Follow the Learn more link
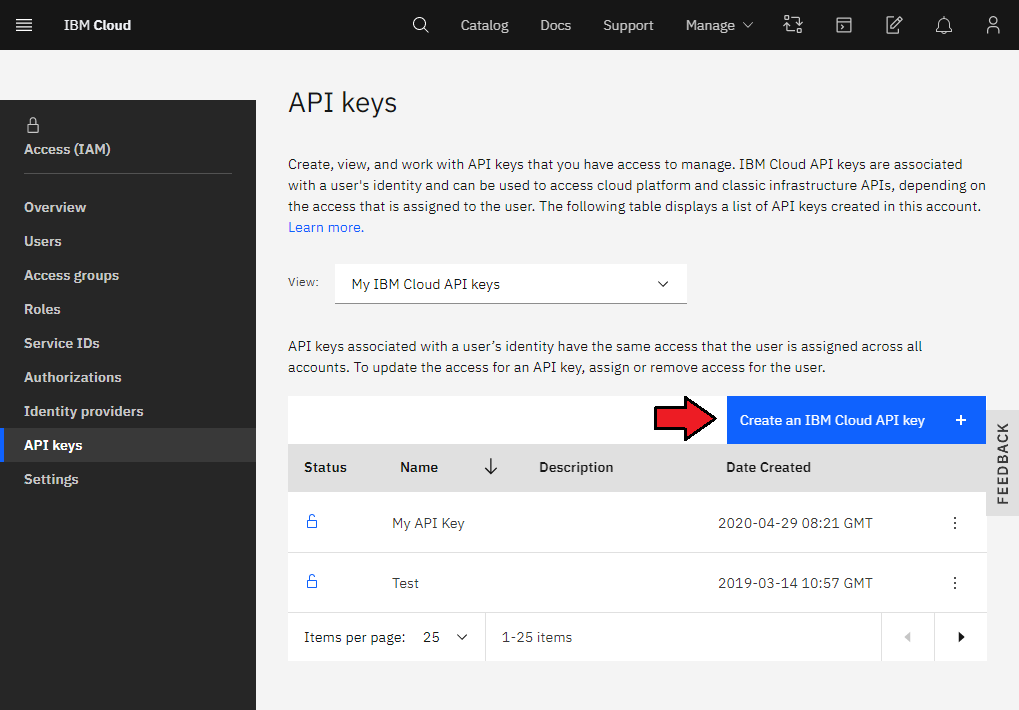 [326, 227]
